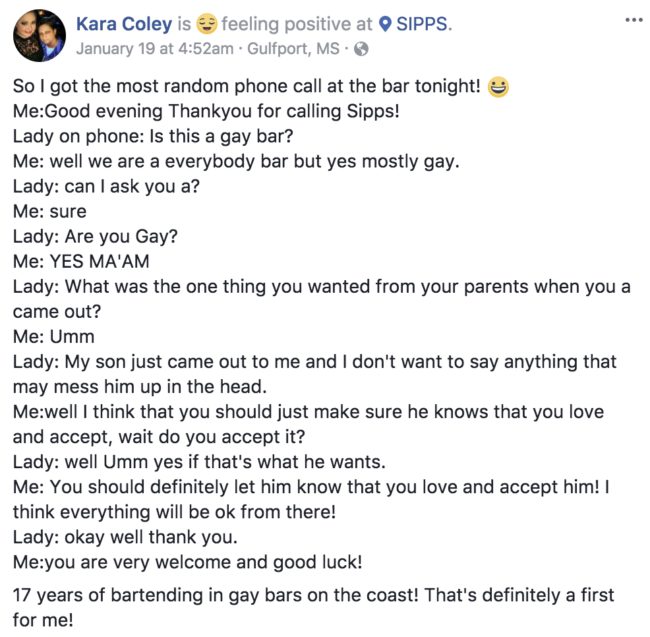Open the post options three-dot menu

click(633, 20)
